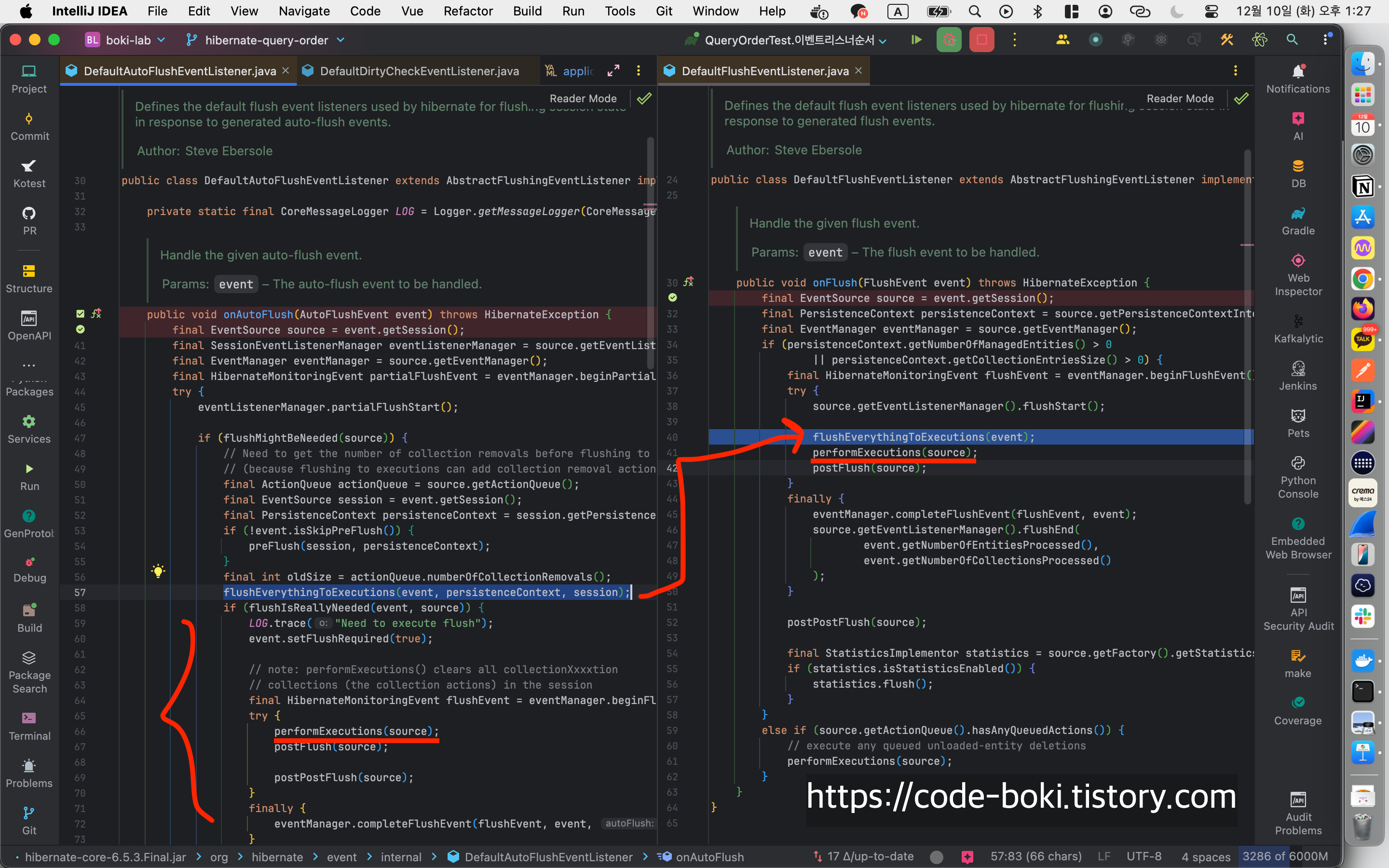Show the Notifications panel
The image size is (1389, 868).
tap(1298, 79)
